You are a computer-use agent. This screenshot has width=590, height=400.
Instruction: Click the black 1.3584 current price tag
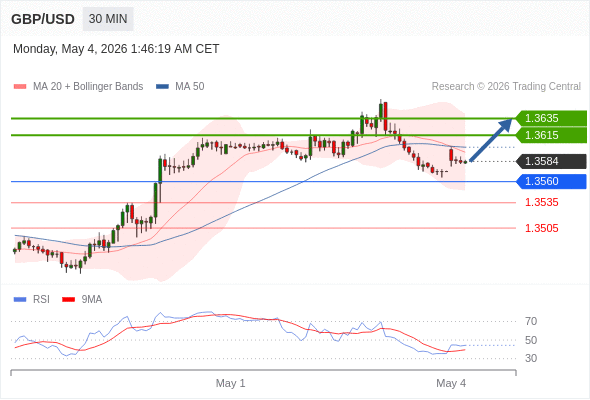tap(551, 161)
